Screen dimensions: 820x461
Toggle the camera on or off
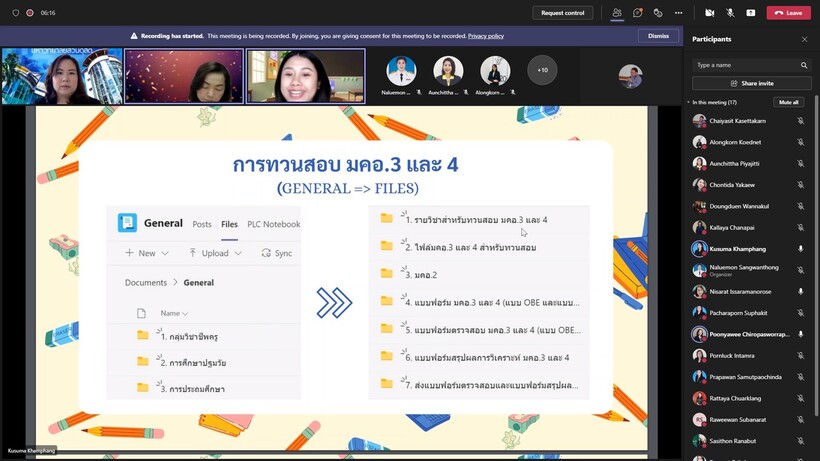pos(710,13)
